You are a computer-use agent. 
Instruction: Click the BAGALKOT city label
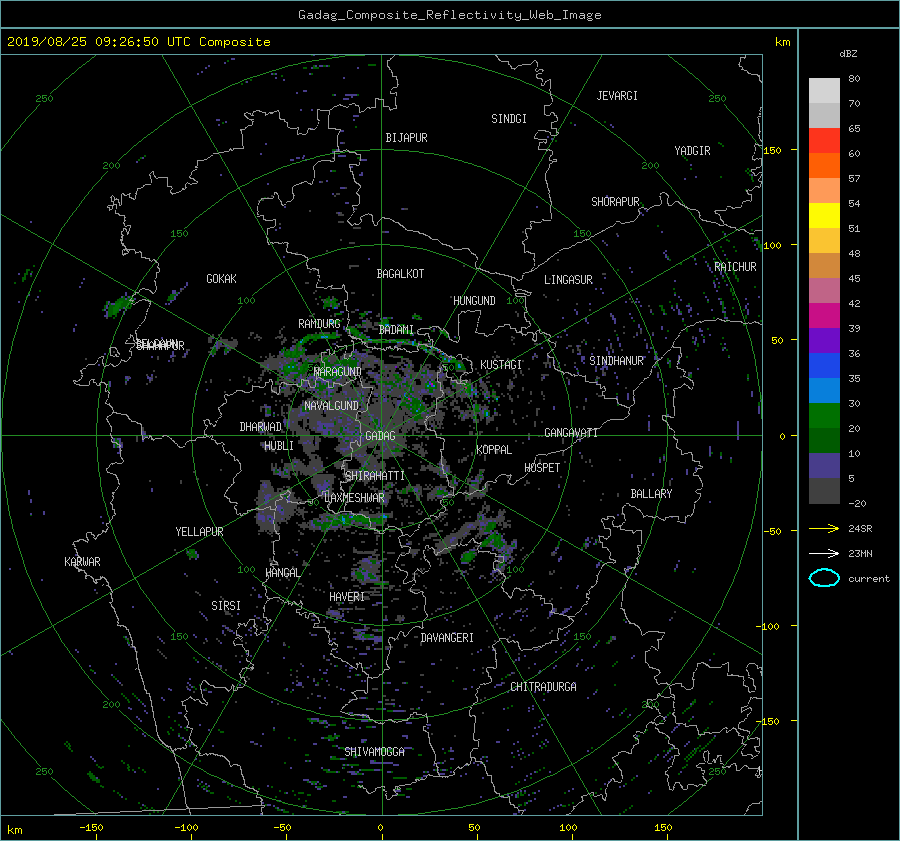[400, 274]
